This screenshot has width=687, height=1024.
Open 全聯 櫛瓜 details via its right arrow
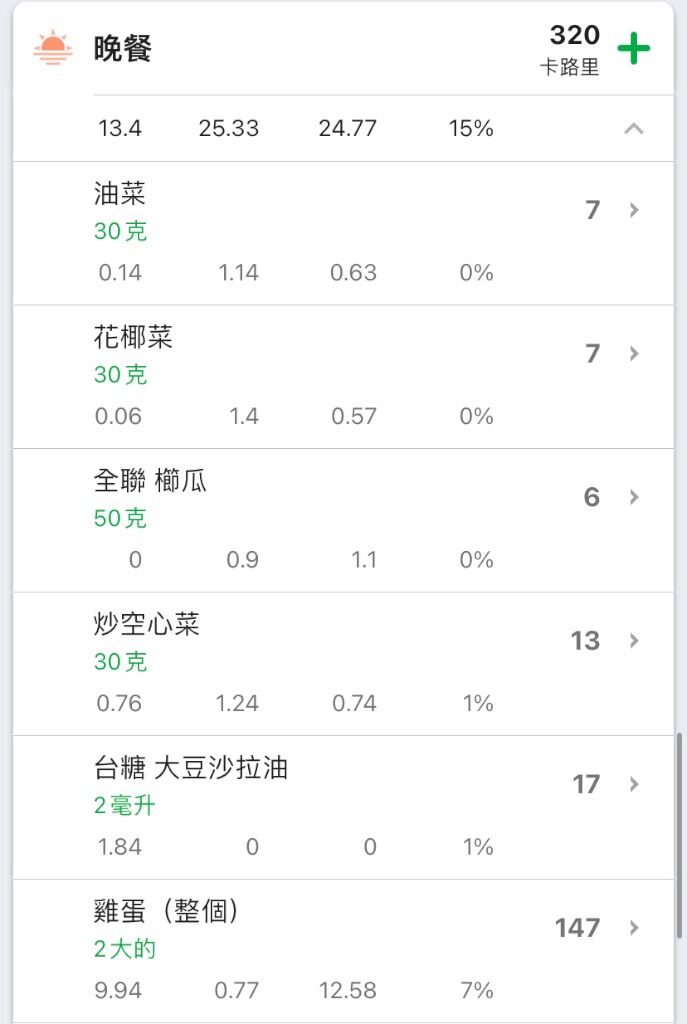click(x=633, y=497)
